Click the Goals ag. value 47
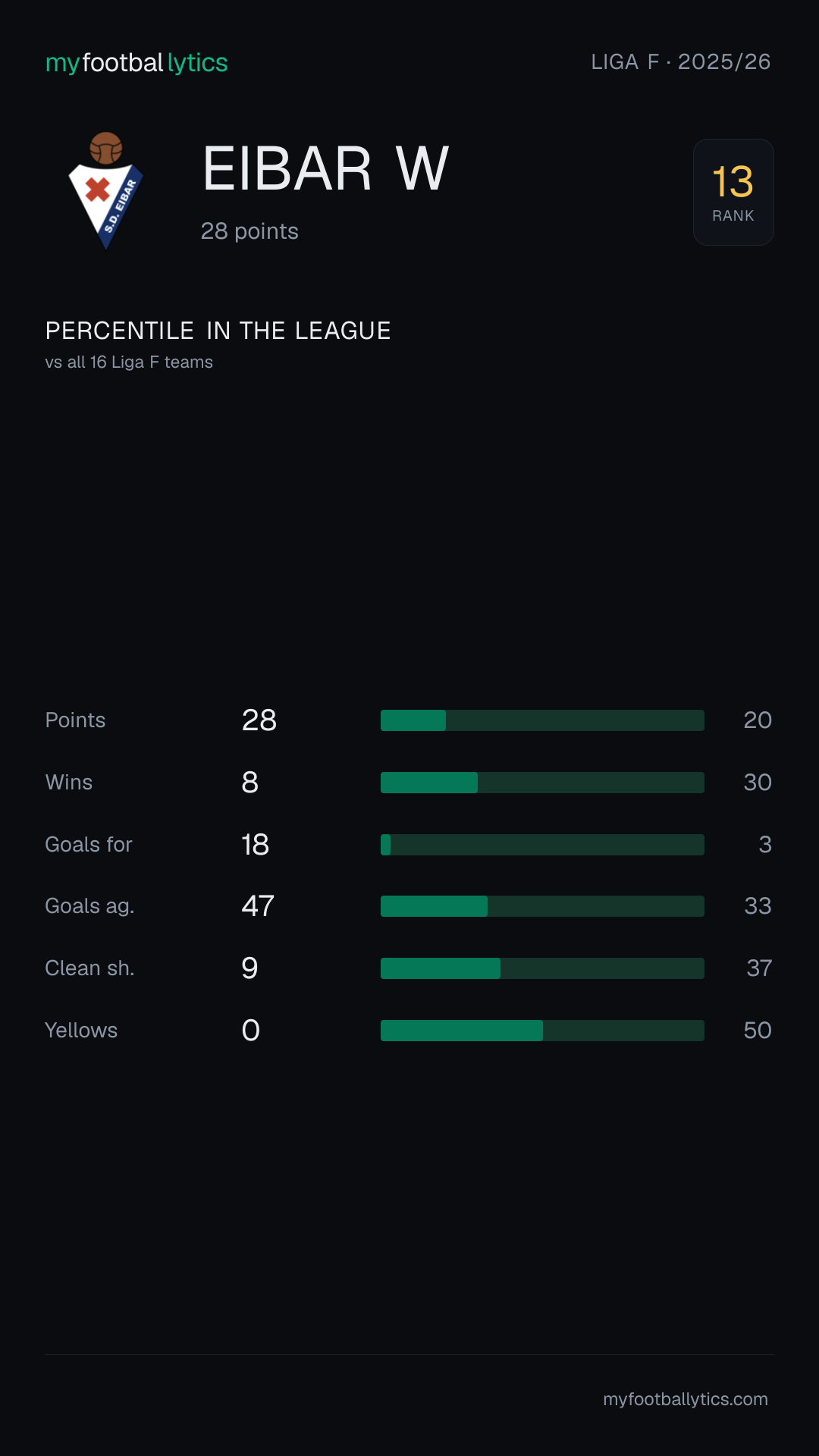The height and width of the screenshot is (1456, 819). click(258, 906)
